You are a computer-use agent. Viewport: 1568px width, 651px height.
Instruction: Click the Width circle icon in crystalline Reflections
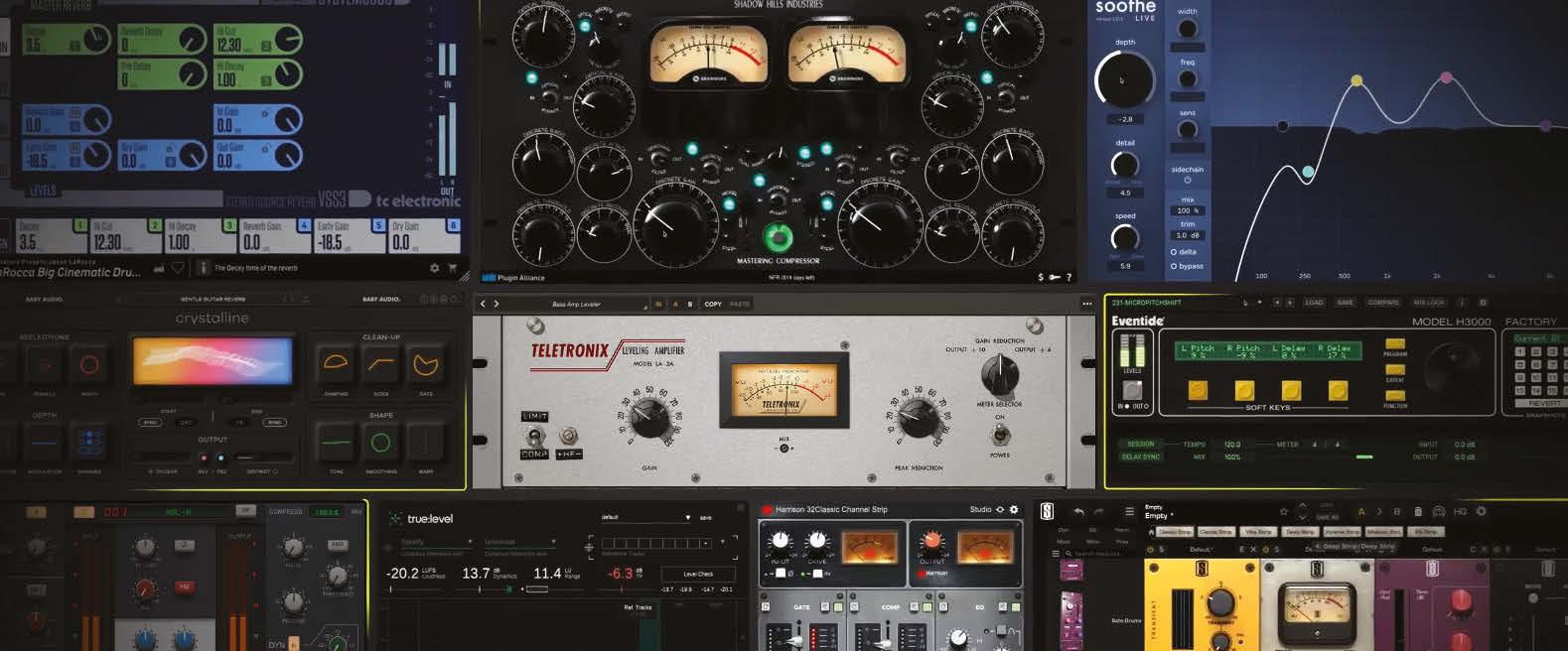(x=89, y=365)
